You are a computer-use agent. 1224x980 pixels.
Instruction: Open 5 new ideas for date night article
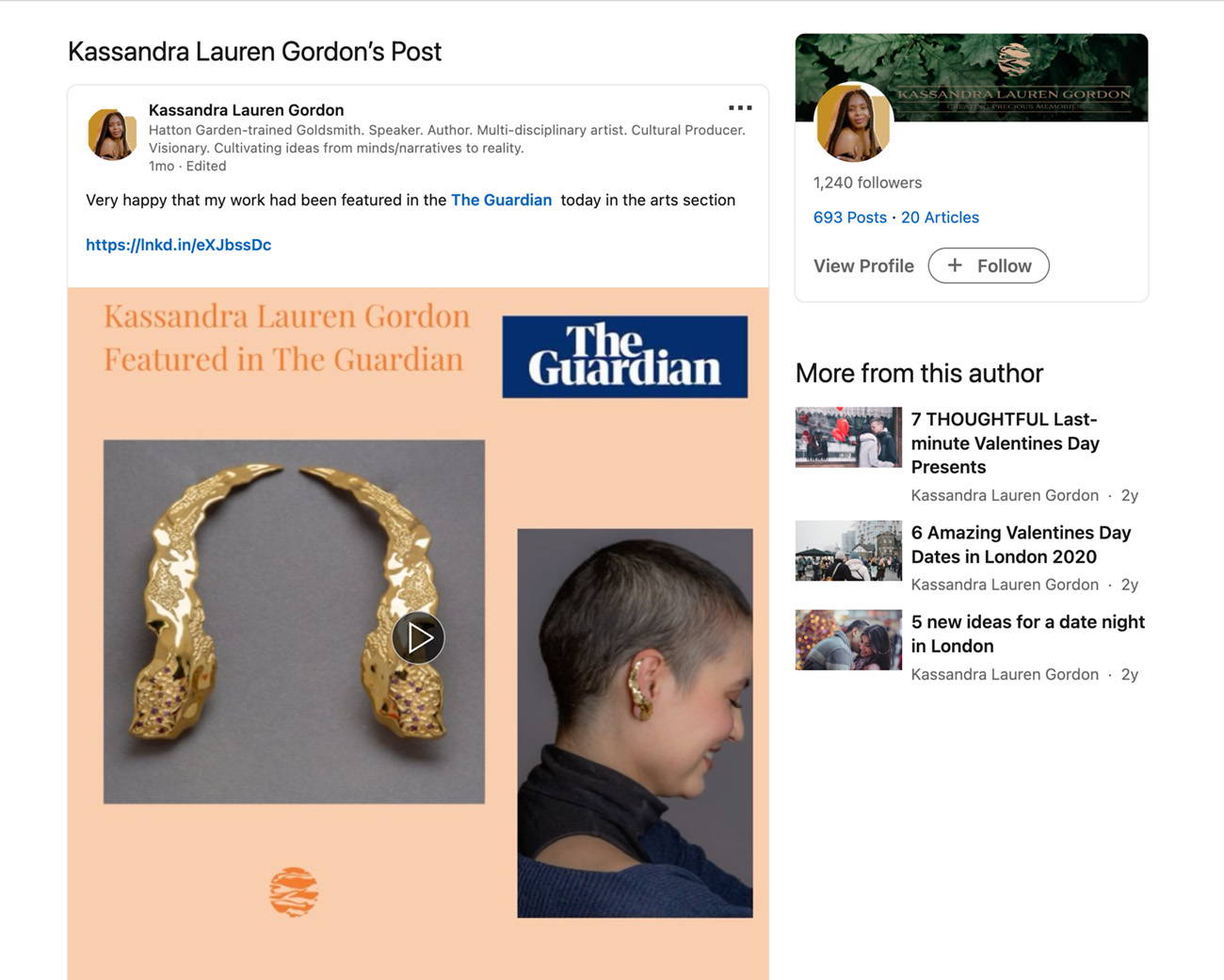[1027, 634]
